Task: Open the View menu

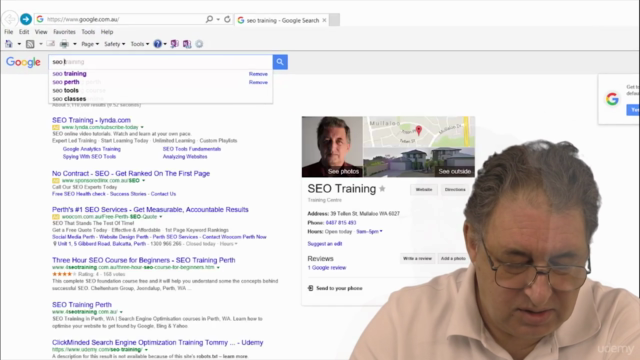Action: pyautogui.click(x=41, y=32)
